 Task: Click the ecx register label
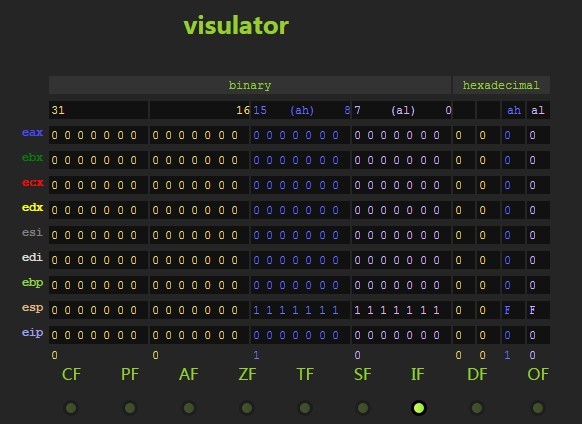(32, 183)
